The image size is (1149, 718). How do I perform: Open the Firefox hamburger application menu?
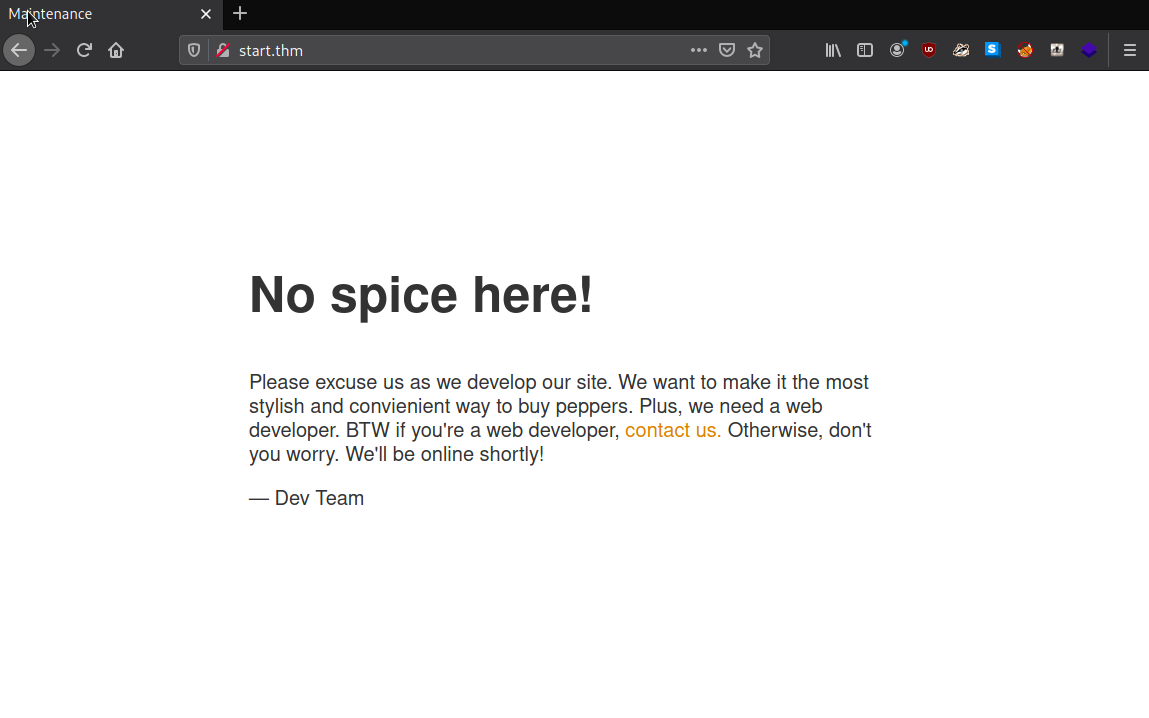click(1130, 51)
